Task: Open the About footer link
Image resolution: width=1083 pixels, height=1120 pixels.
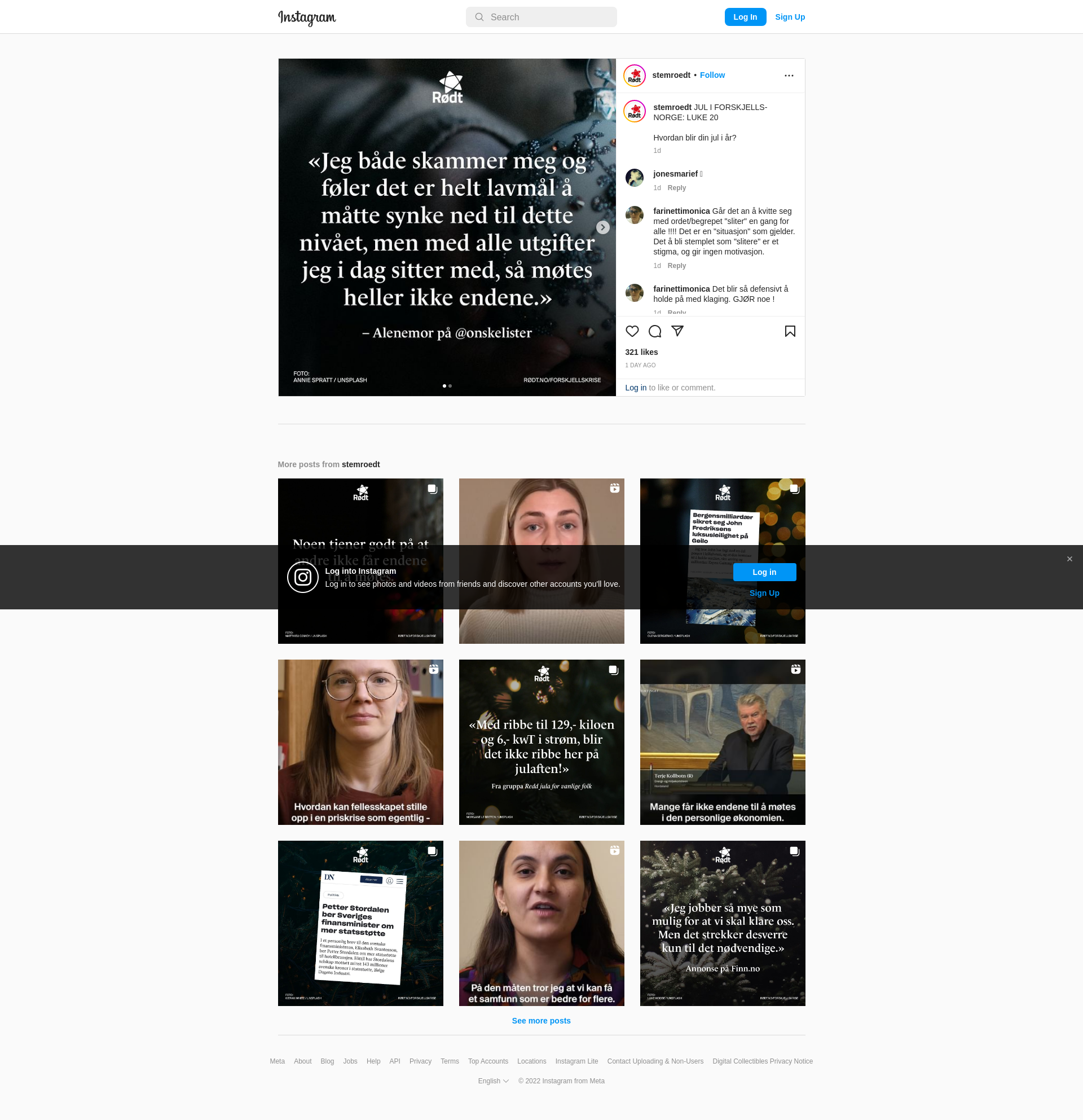Action: coord(303,1061)
